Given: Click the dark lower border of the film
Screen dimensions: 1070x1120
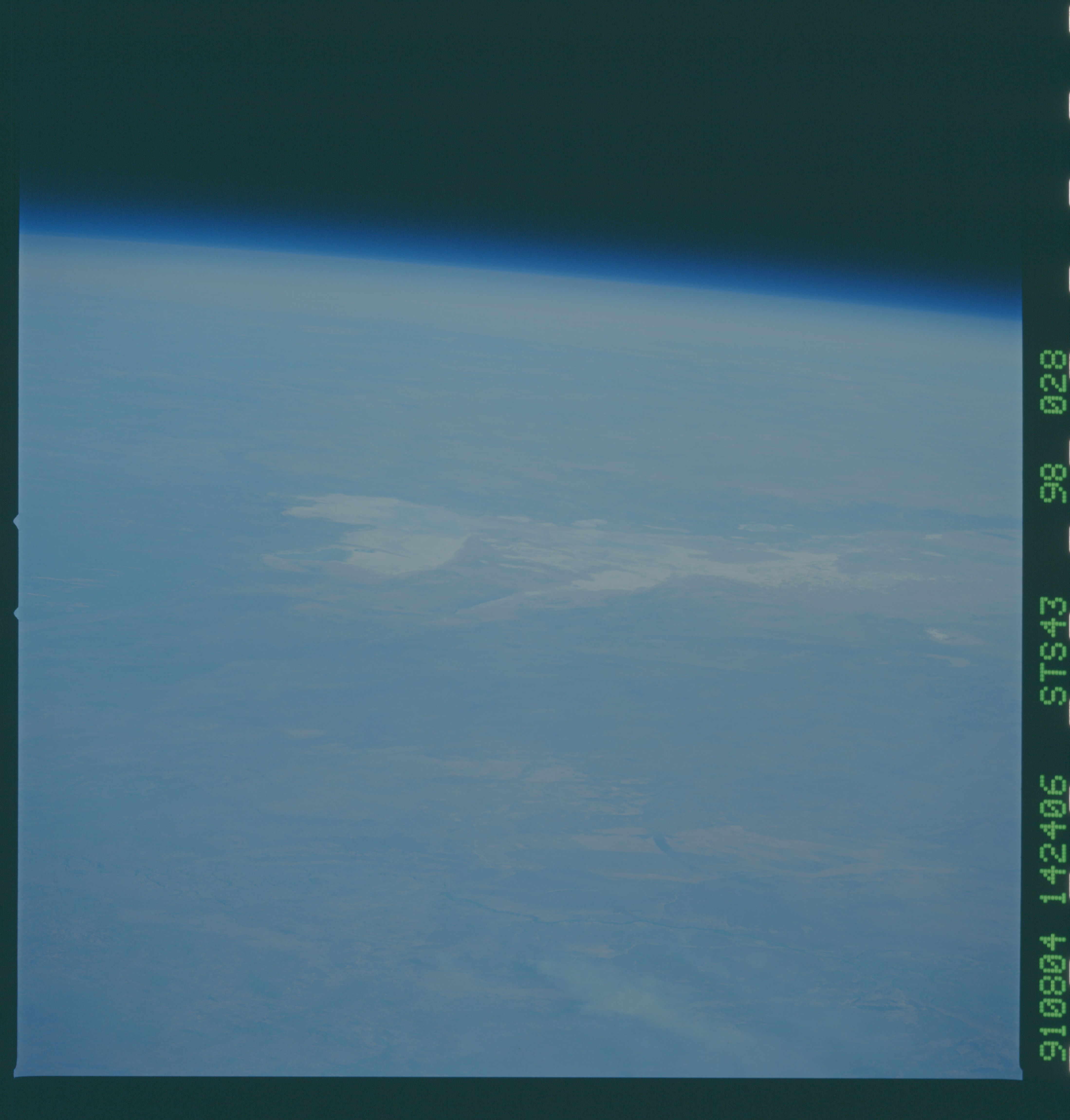Looking at the screenshot, I should coord(513,1098).
